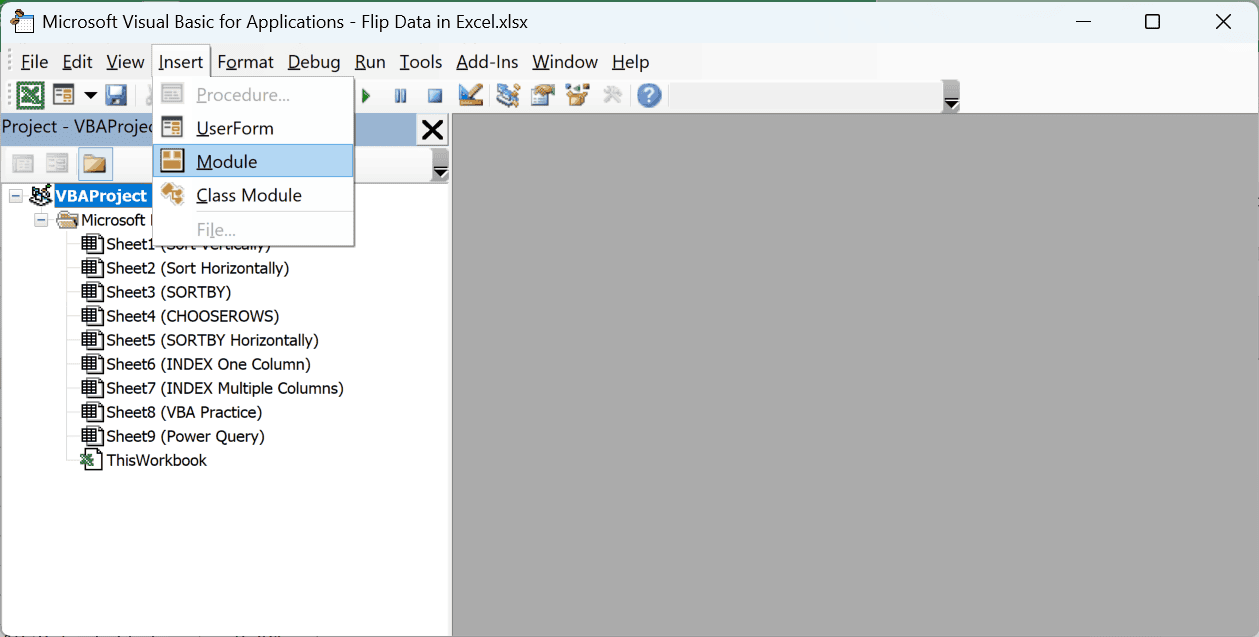Open the File menu
This screenshot has width=1259, height=637.
point(34,62)
